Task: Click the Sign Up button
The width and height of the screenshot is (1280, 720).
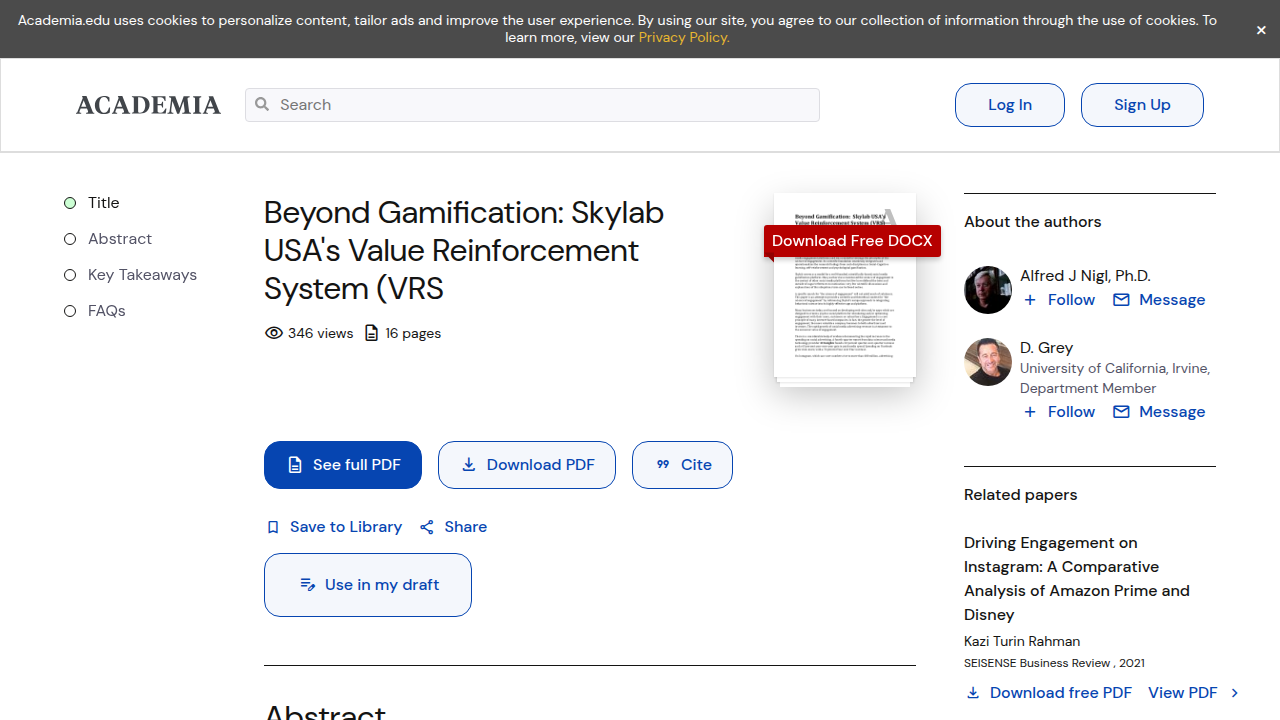Action: point(1142,105)
